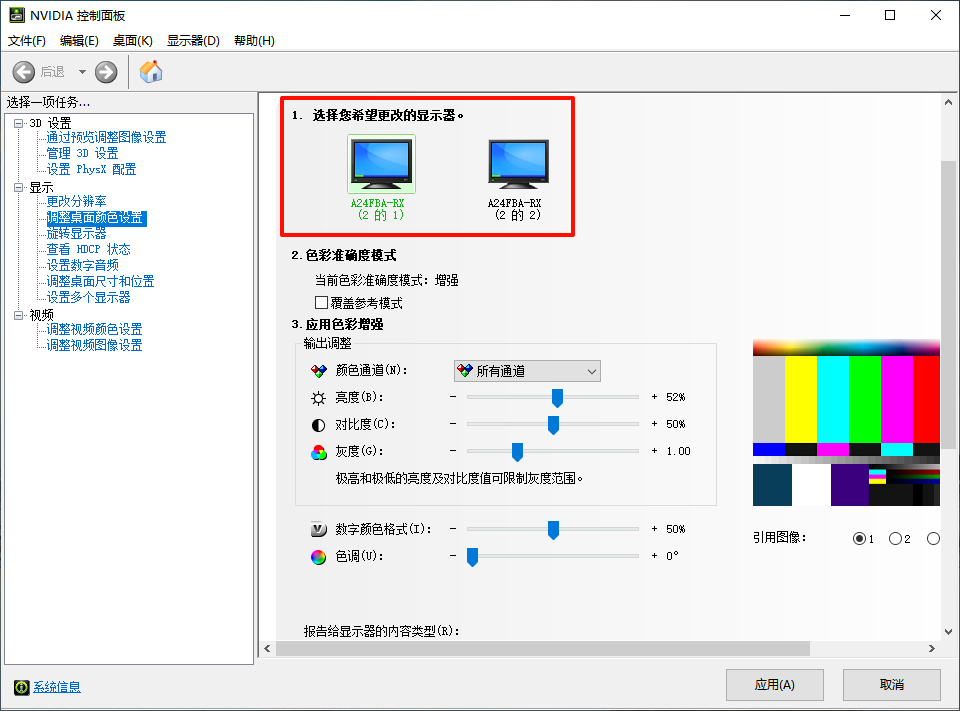The image size is (960, 711).
Task: Select monitor A24FBA-RX (2 的 2)
Action: (518, 163)
